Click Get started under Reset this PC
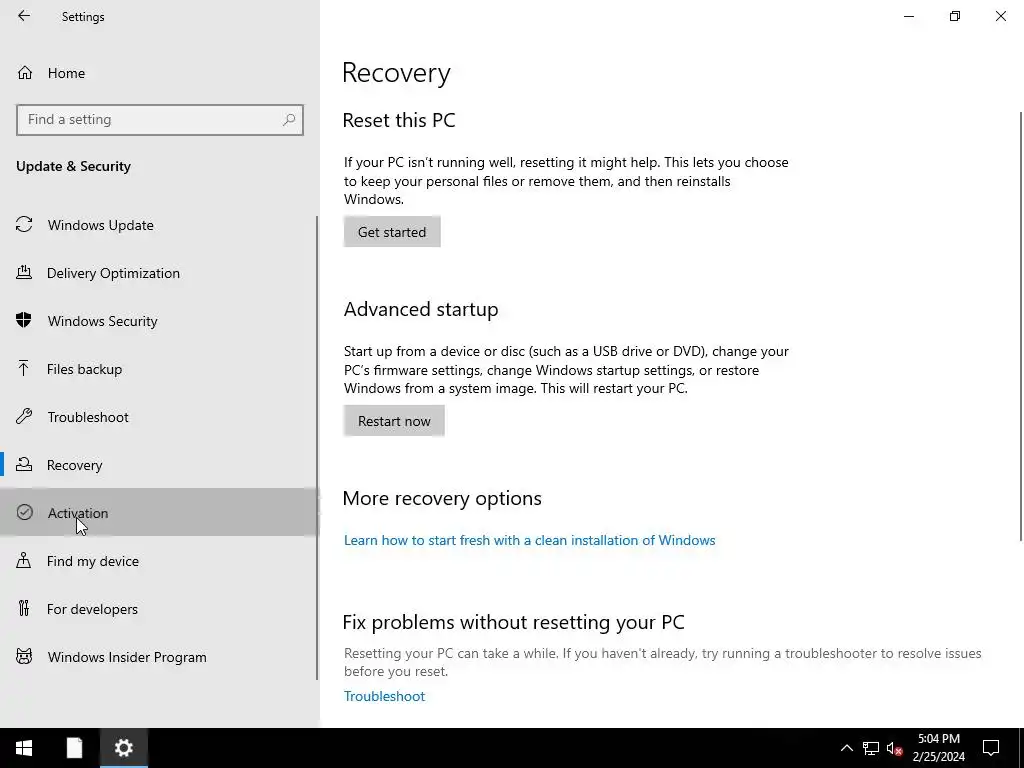Screen dimensions: 1024x768 tap(392, 232)
